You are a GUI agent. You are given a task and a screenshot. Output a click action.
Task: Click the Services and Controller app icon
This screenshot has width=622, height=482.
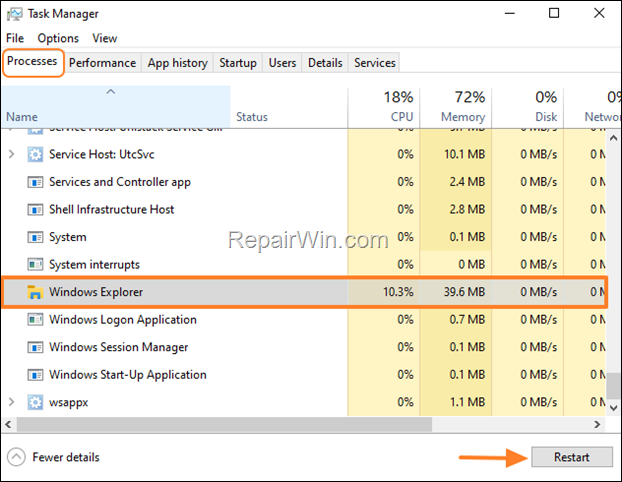pos(35,182)
